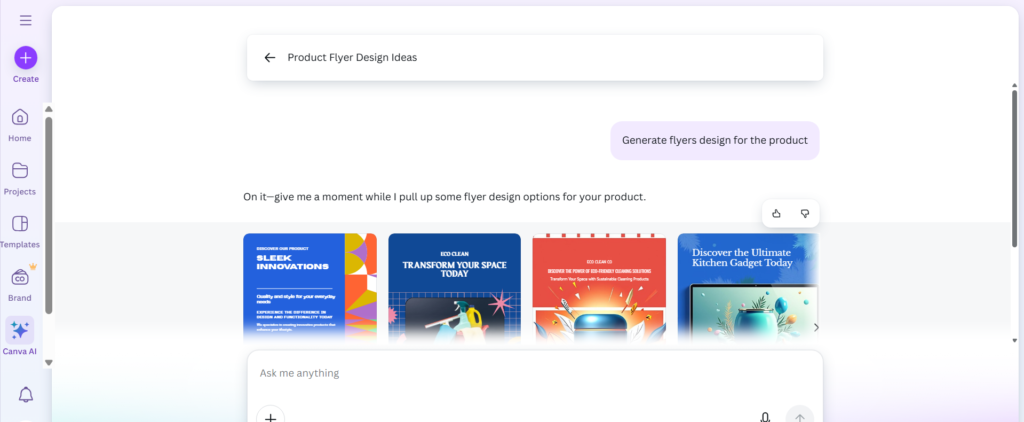The width and height of the screenshot is (1024, 422).
Task: Select Canva AI sparkle icon
Action: click(x=20, y=331)
